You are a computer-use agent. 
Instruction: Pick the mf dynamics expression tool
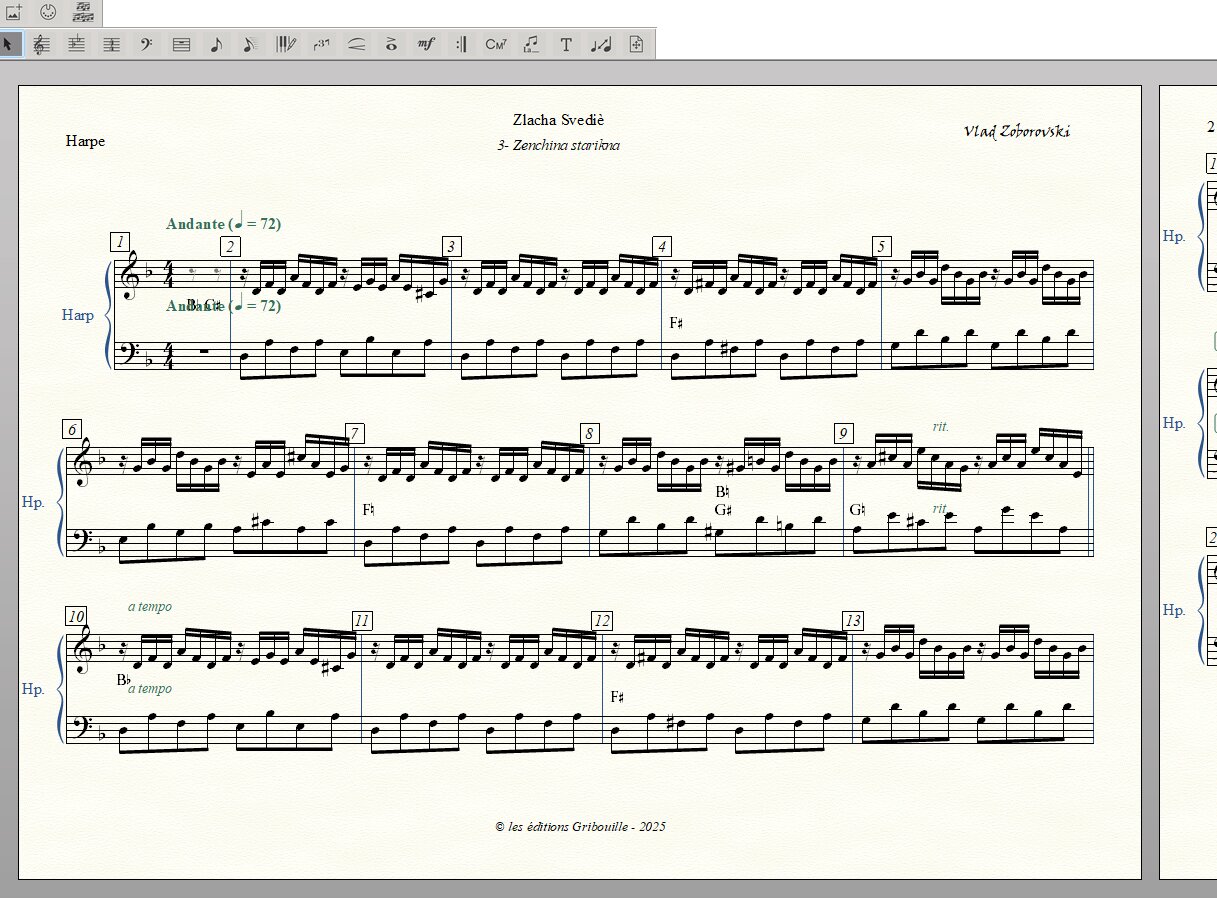coord(426,44)
